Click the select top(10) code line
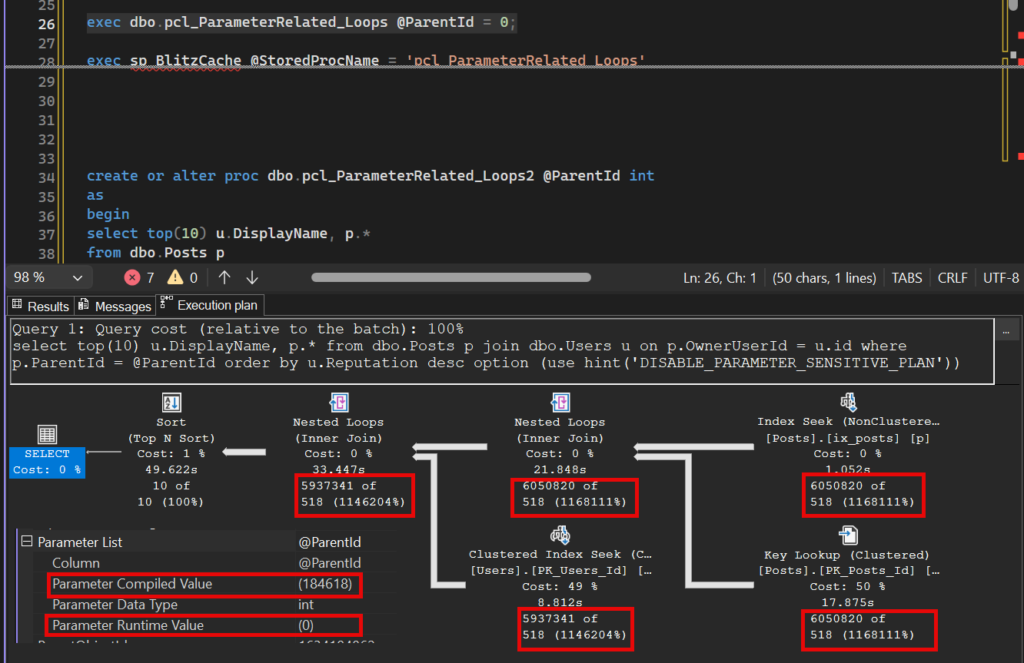The height and width of the screenshot is (663, 1024). pyautogui.click(x=229, y=233)
